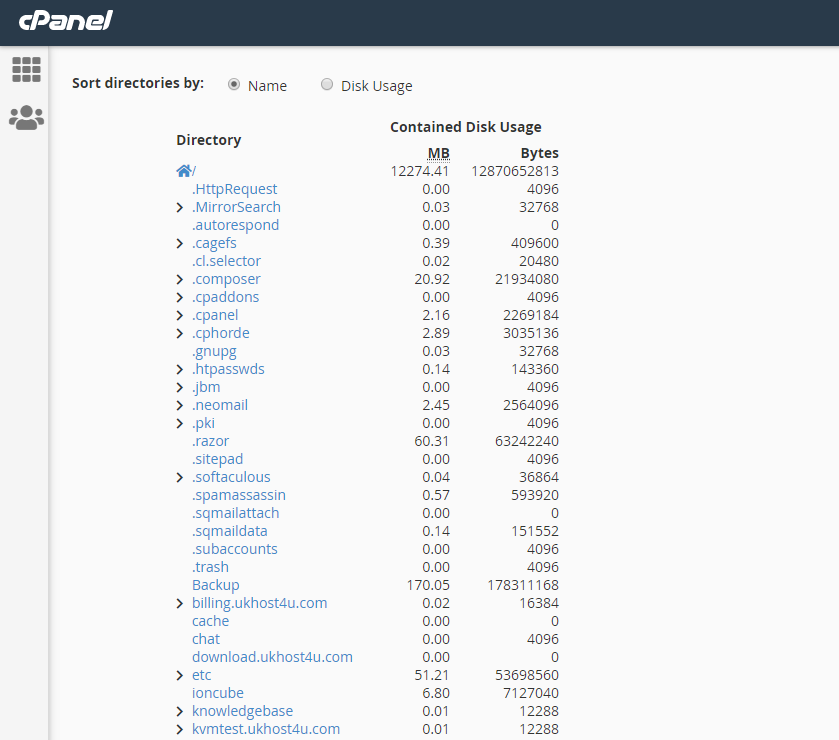Click the Directory column header
The width and height of the screenshot is (839, 740).
(209, 140)
